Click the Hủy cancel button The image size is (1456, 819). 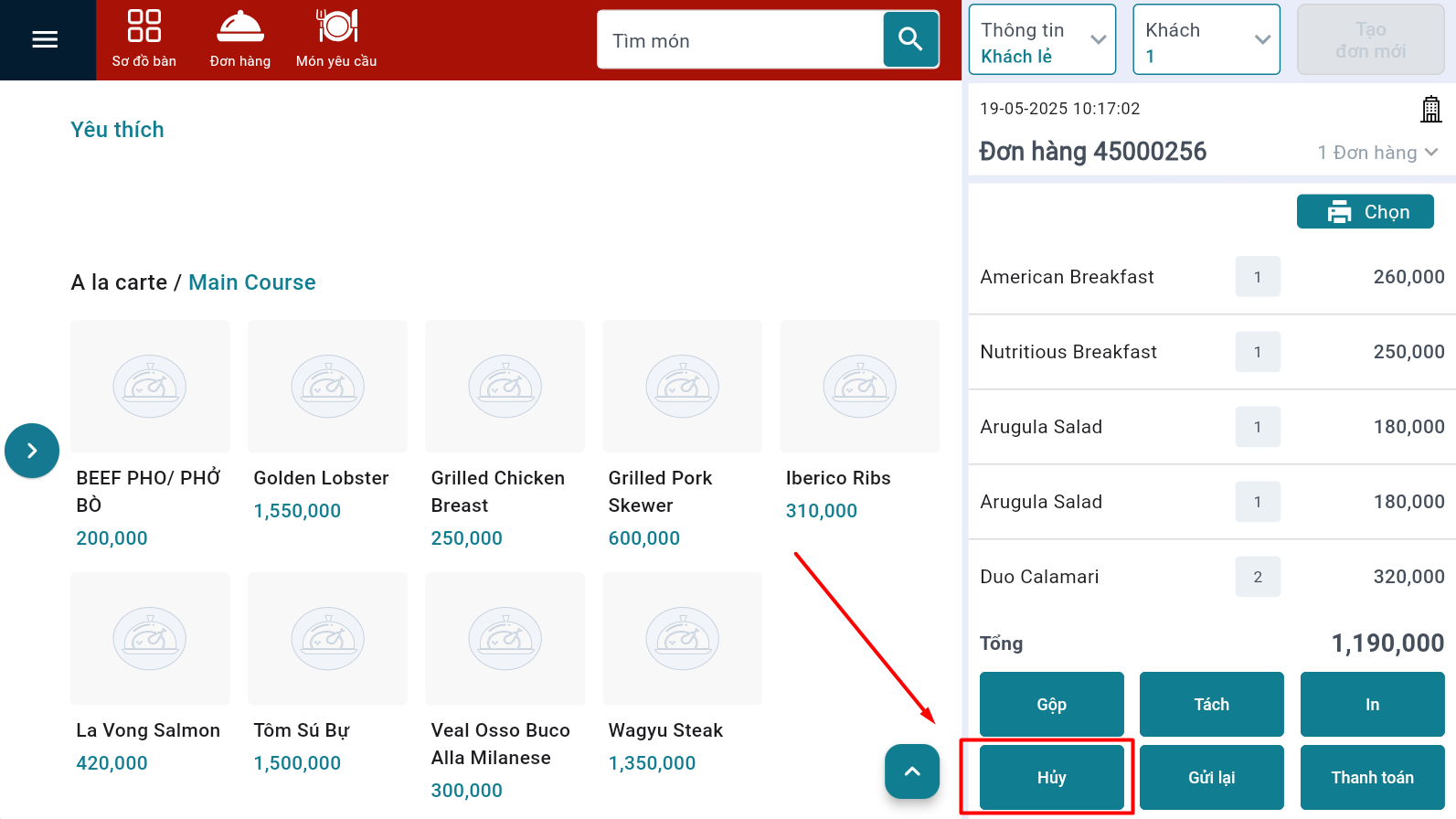click(1052, 777)
